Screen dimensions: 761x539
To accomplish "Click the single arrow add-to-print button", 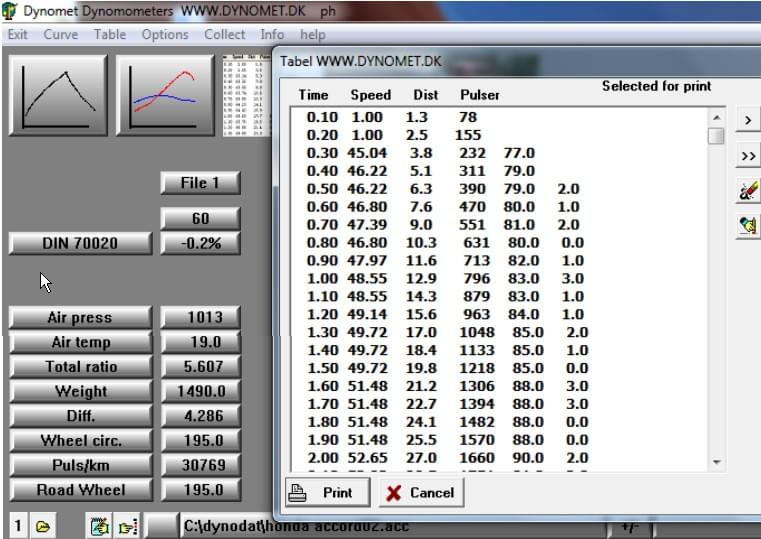I will click(748, 120).
